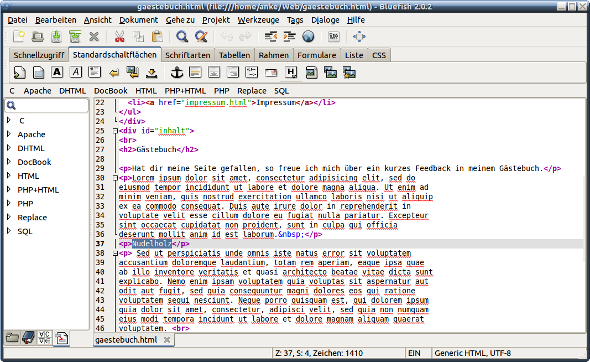Viewport: 590px width, 362px height.
Task: Click the Save As toolbar icon
Action: [x=75, y=37]
